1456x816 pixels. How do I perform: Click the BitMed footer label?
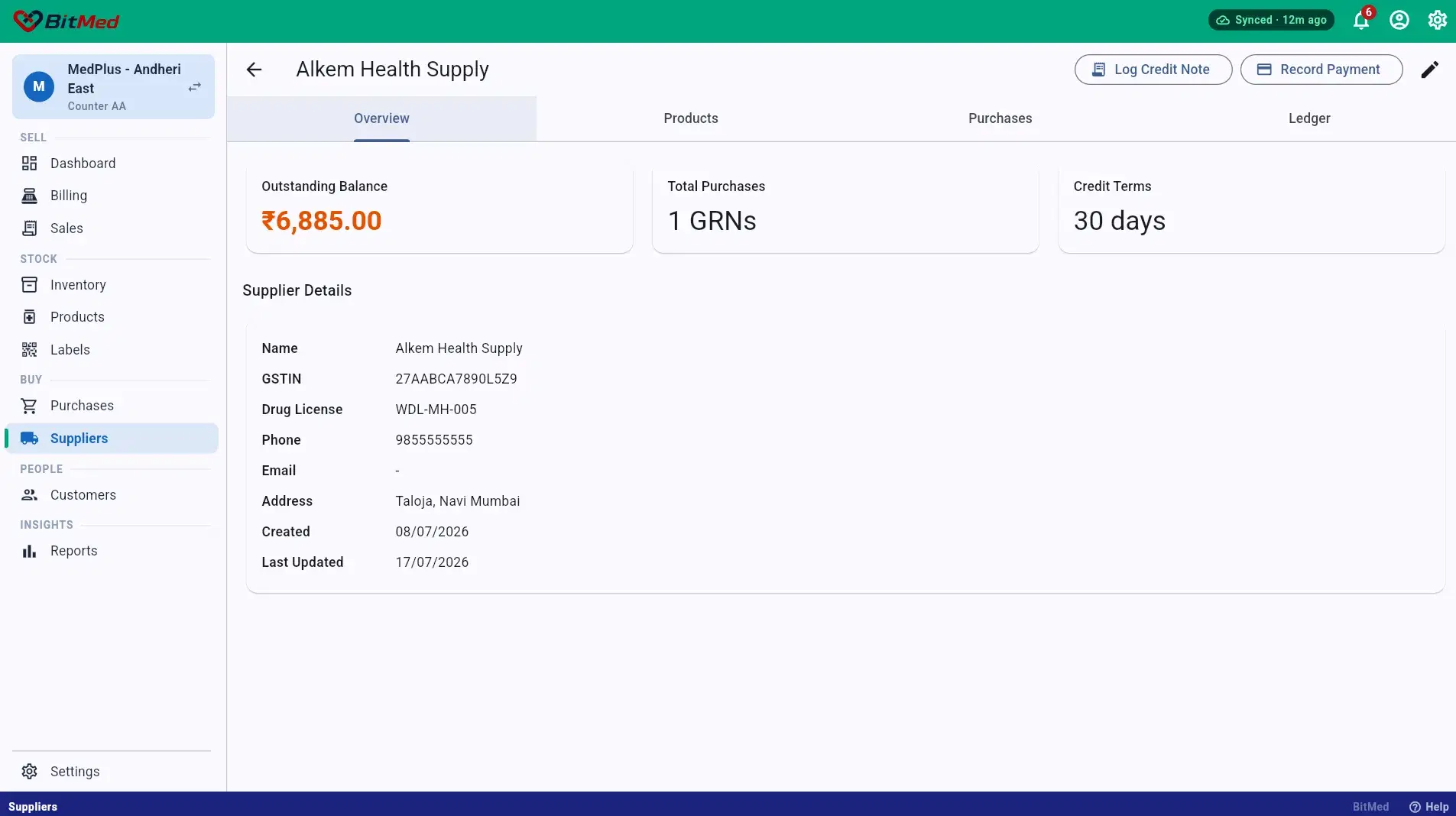click(x=1371, y=807)
